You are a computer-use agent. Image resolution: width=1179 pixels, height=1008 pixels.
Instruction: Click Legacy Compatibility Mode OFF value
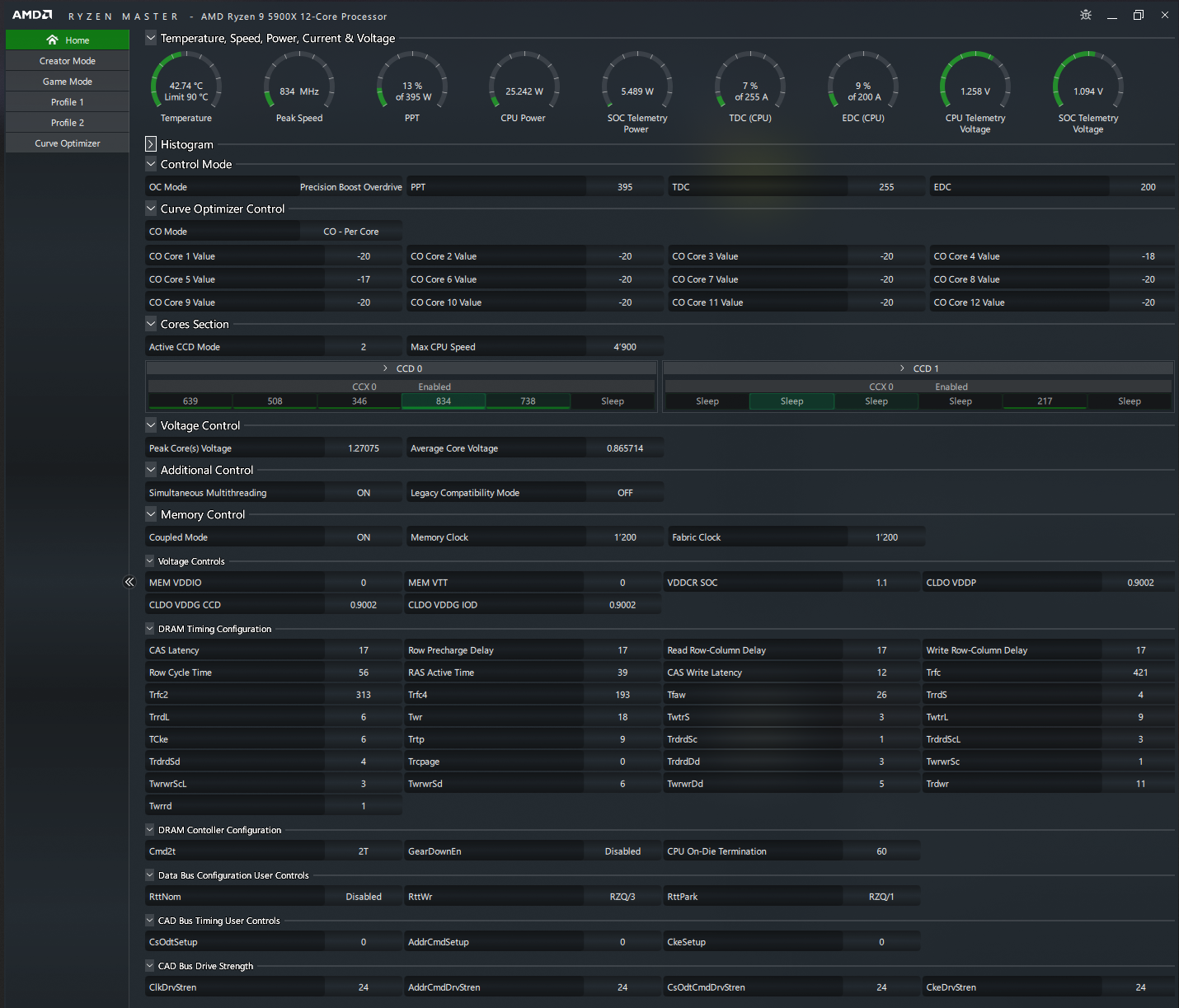[625, 493]
